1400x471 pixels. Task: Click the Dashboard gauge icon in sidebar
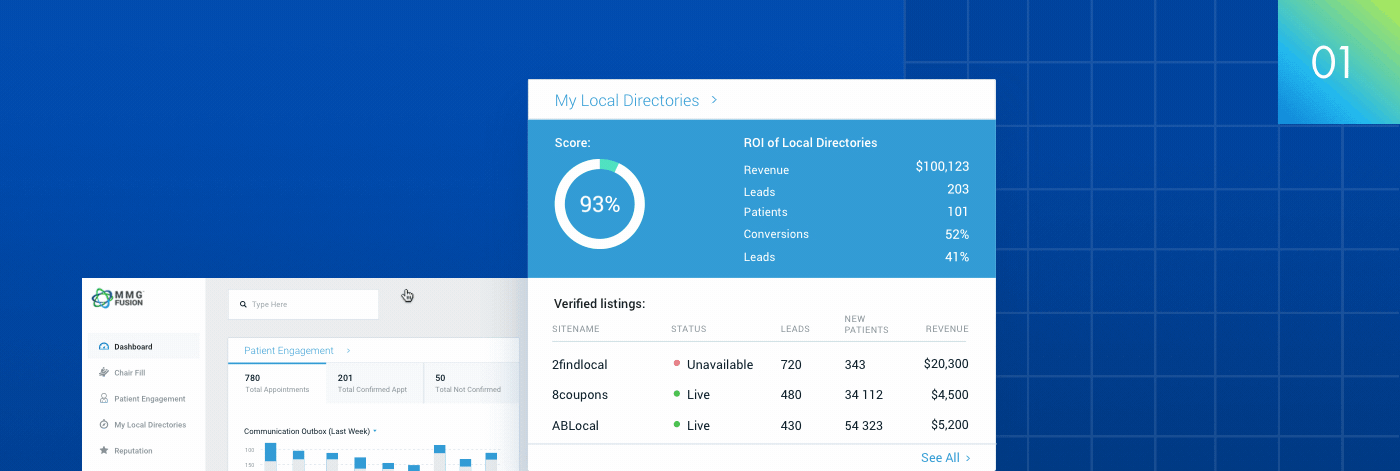[x=103, y=347]
